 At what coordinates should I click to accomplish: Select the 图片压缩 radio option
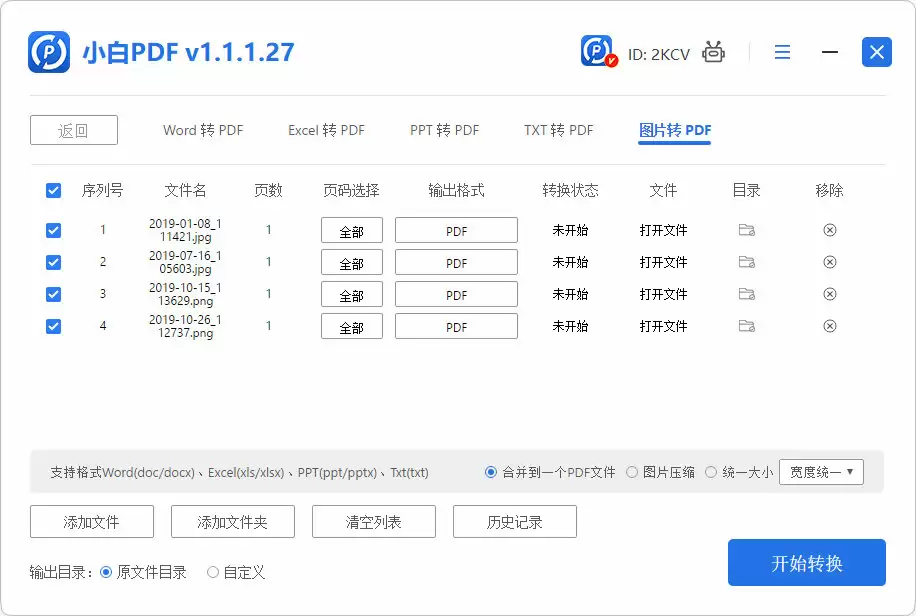click(630, 471)
